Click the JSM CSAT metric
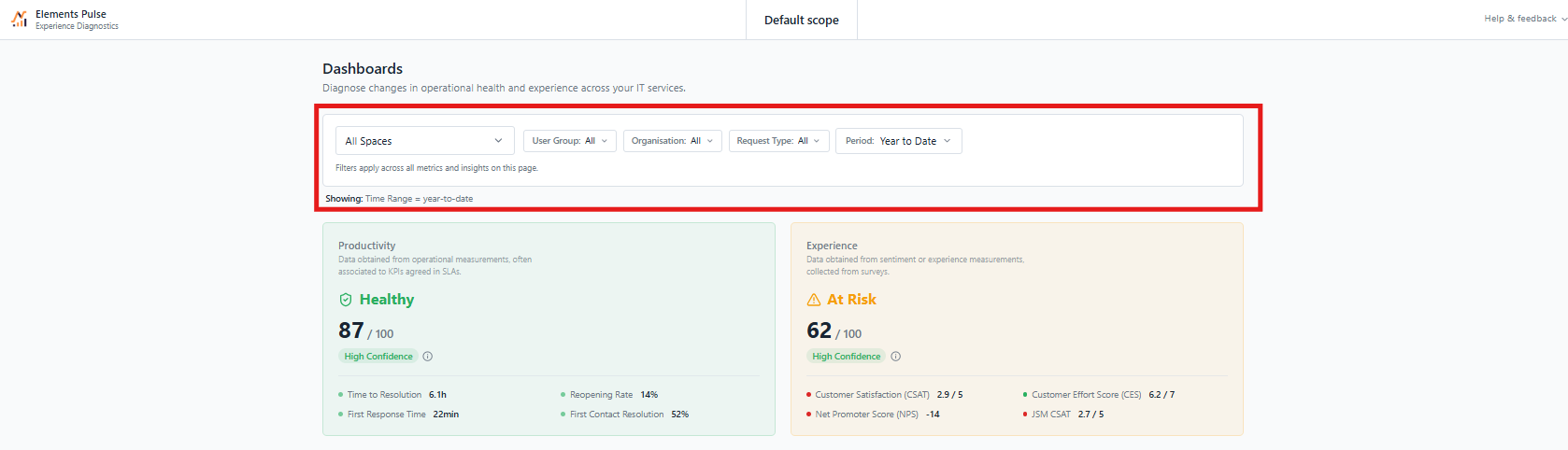The width and height of the screenshot is (1568, 450). point(1063,415)
